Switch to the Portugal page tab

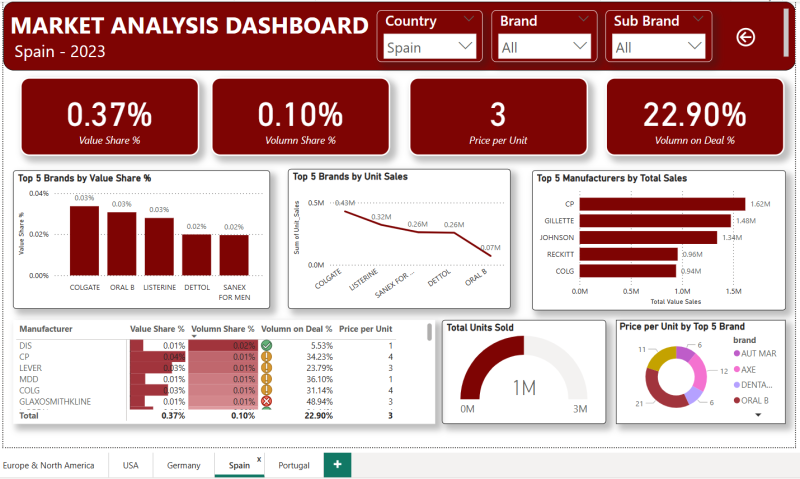pyautogui.click(x=294, y=465)
